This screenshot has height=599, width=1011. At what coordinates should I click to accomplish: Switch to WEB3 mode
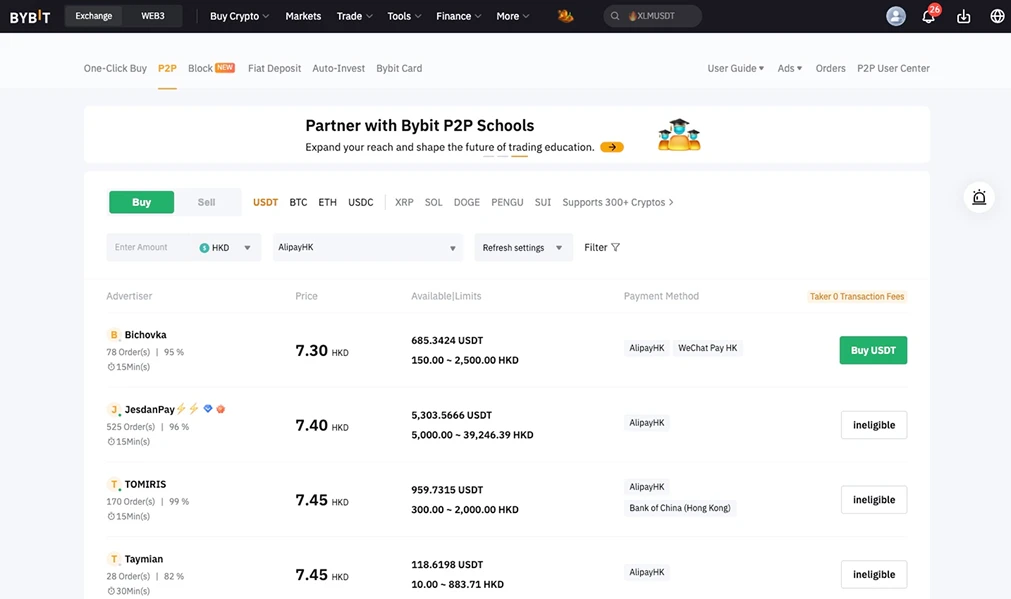coord(153,16)
